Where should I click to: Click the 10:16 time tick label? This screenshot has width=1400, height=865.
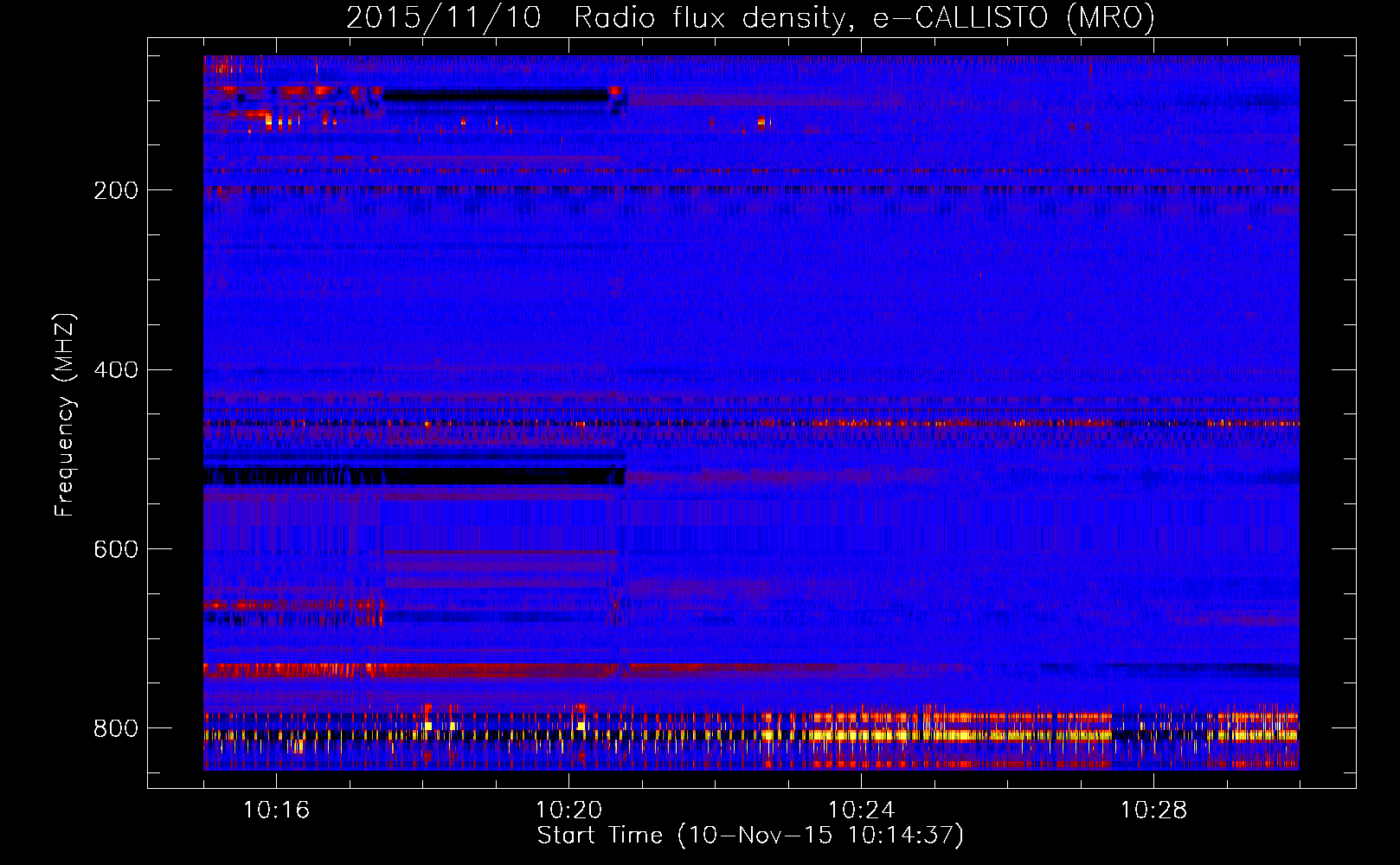point(276,810)
